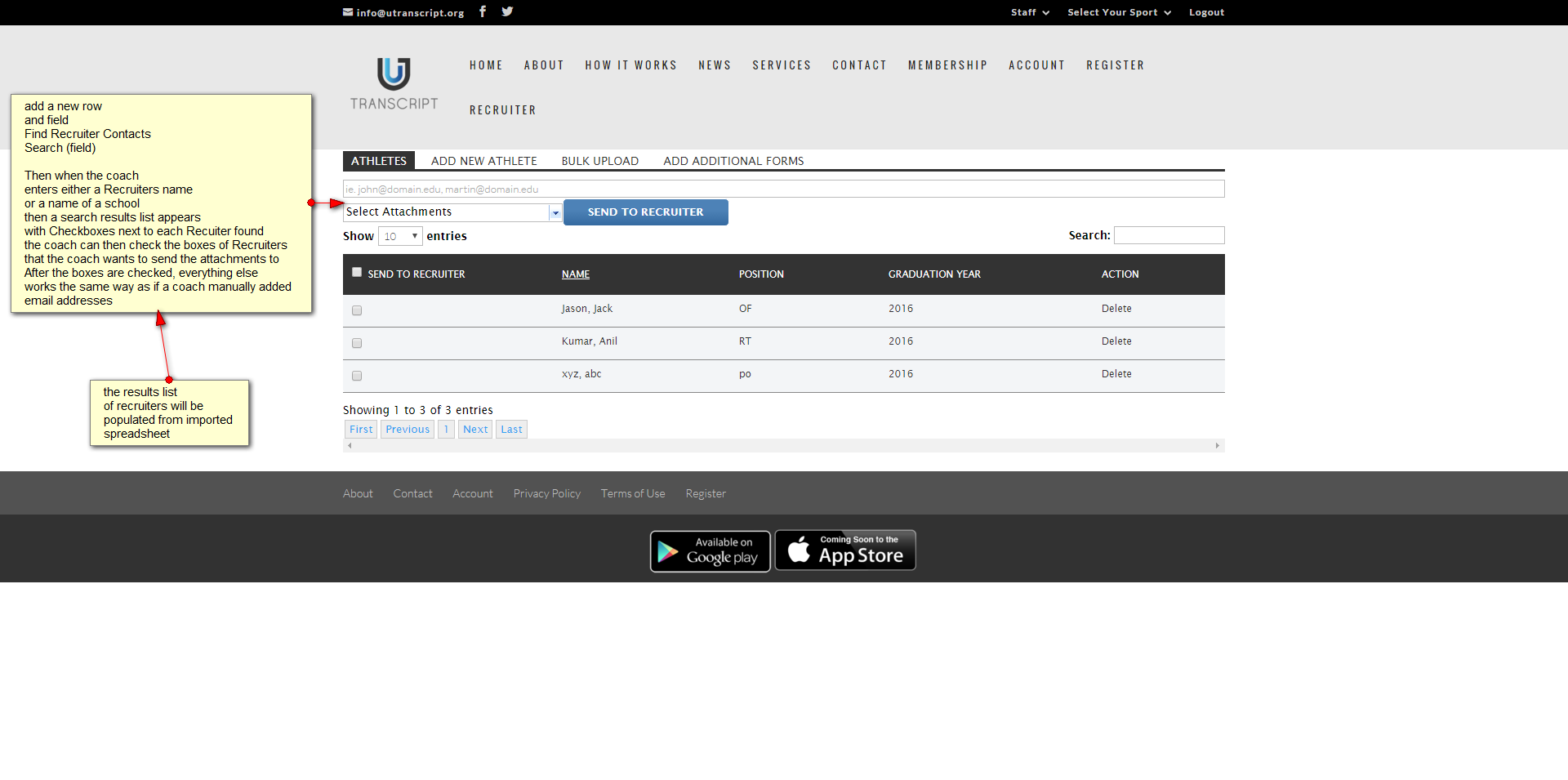Screen dimensions: 1568x780
Task: Check the box for Jason, Jack
Action: [x=357, y=310]
